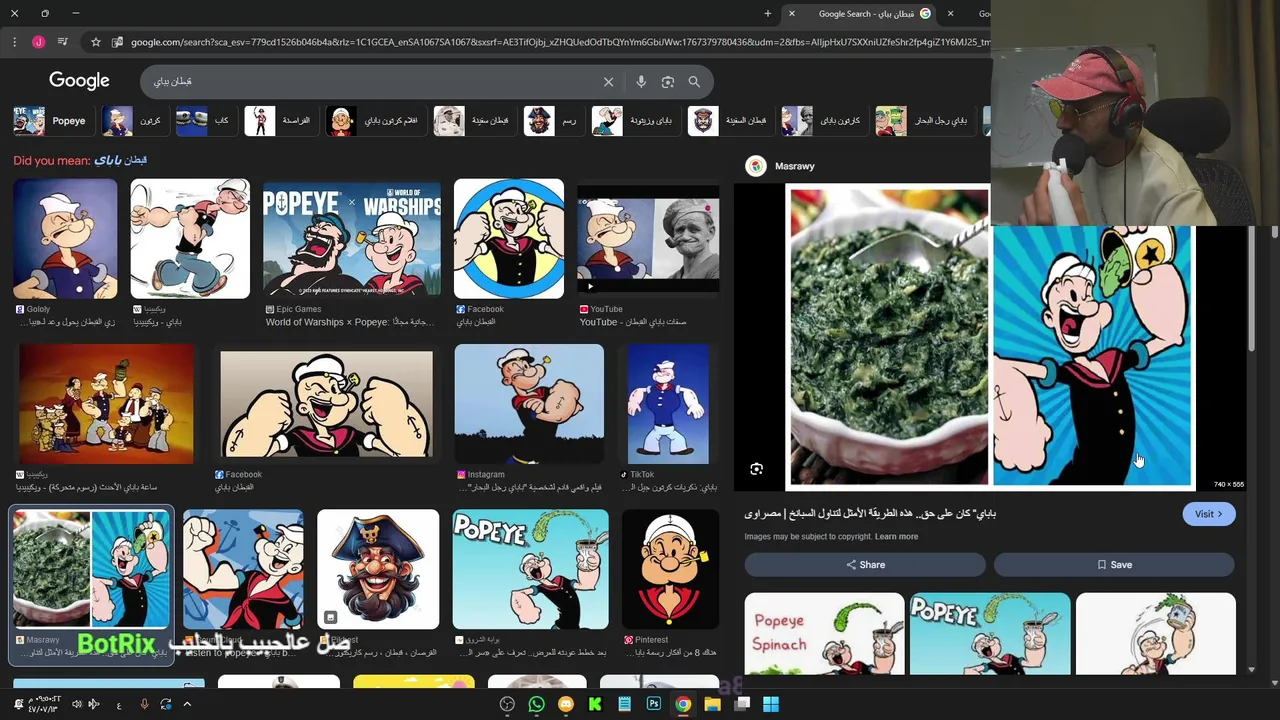Open the large Masrawy preview image
Viewport: 1280px width, 720px height.
pos(990,336)
